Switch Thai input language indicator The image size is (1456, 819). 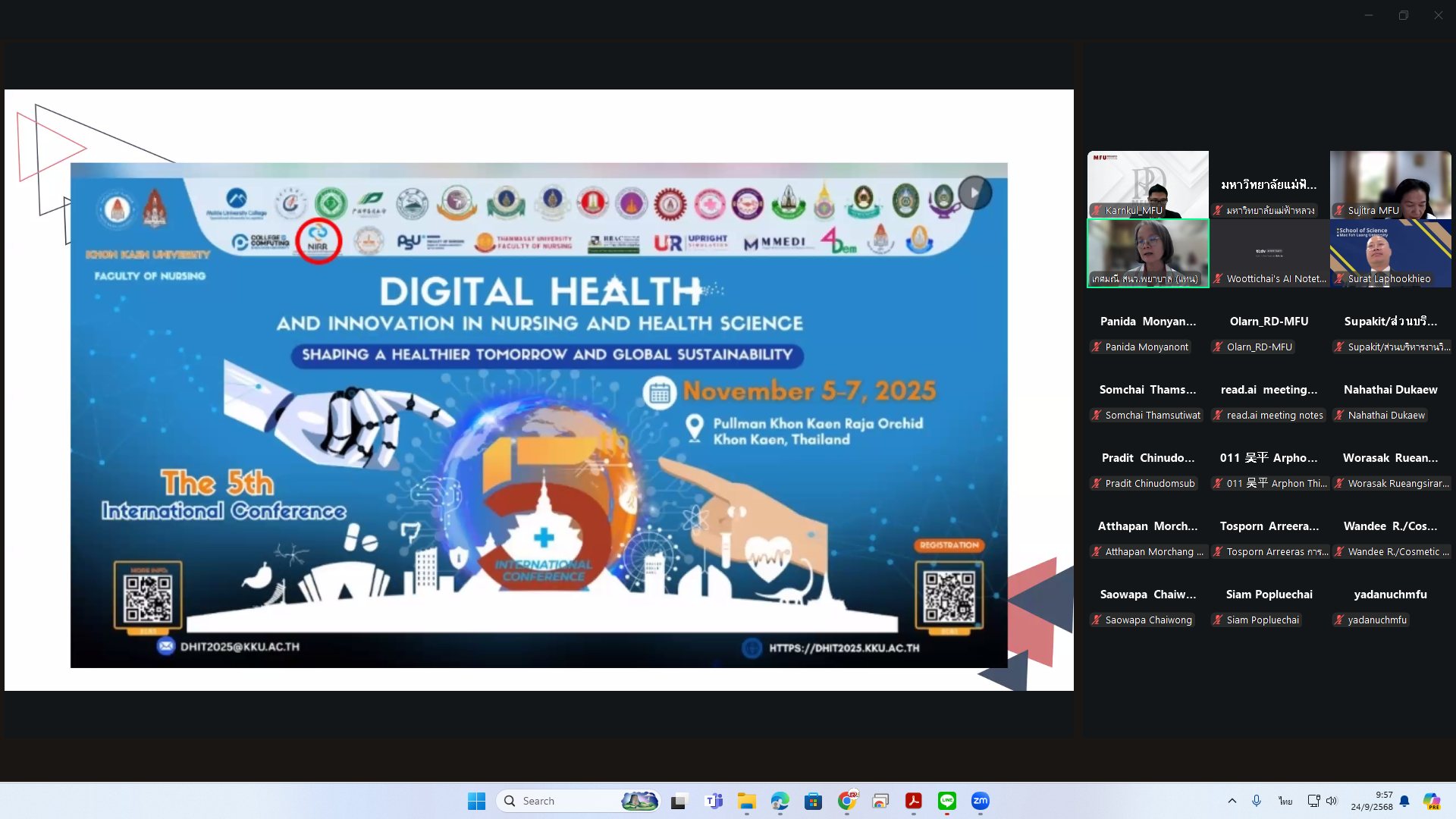pos(1285,801)
